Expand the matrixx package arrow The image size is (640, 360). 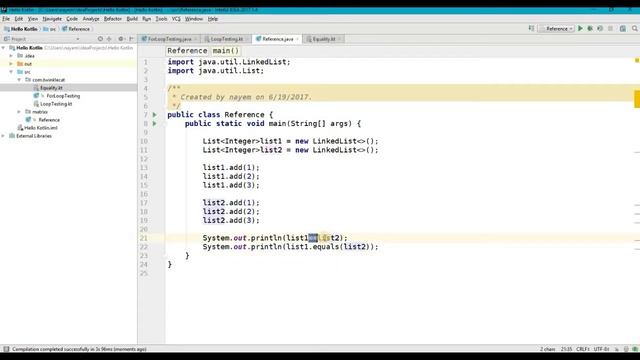(19, 111)
